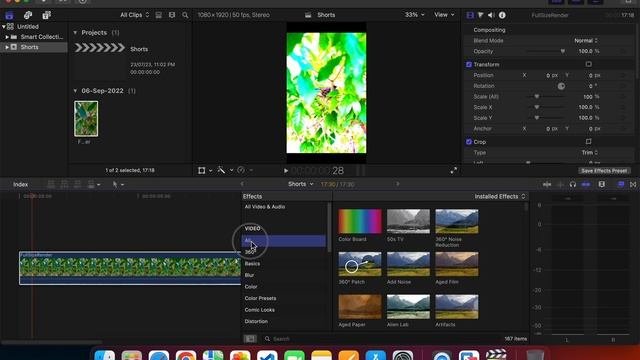Select the Aged Film effect thumbnail
640x360 pixels.
click(x=456, y=264)
